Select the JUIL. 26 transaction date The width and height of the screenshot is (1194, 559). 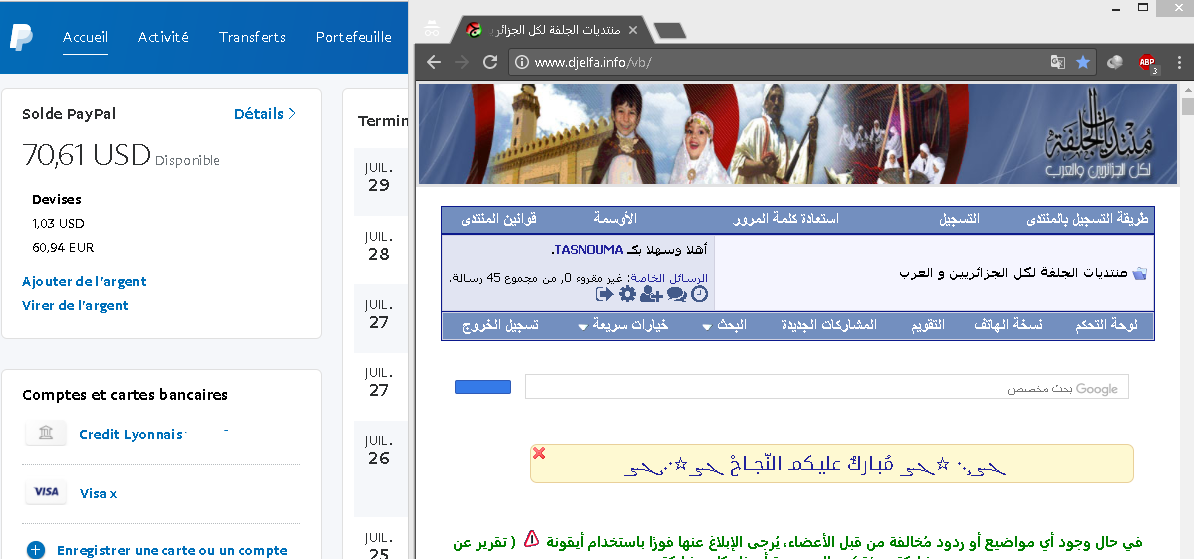point(378,450)
